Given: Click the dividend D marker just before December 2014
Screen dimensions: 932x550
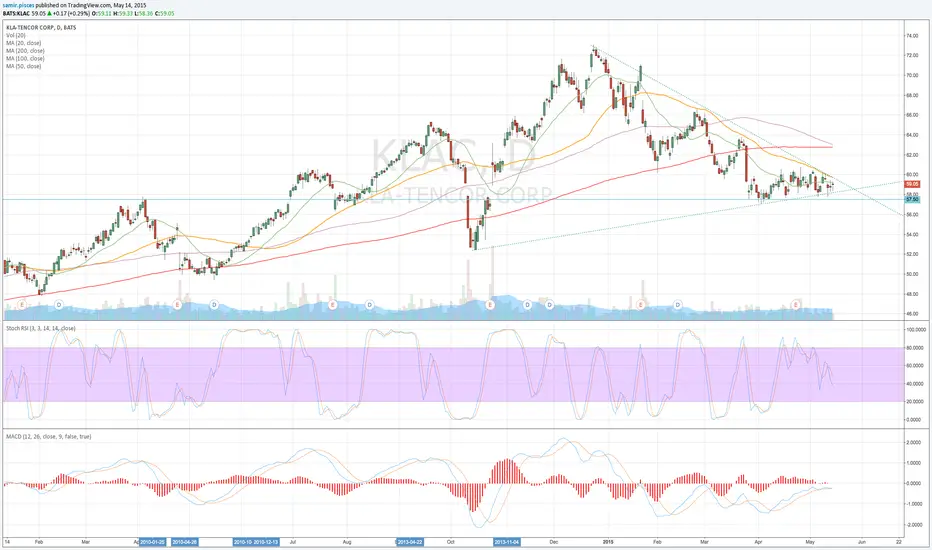Looking at the screenshot, I should coord(549,304).
